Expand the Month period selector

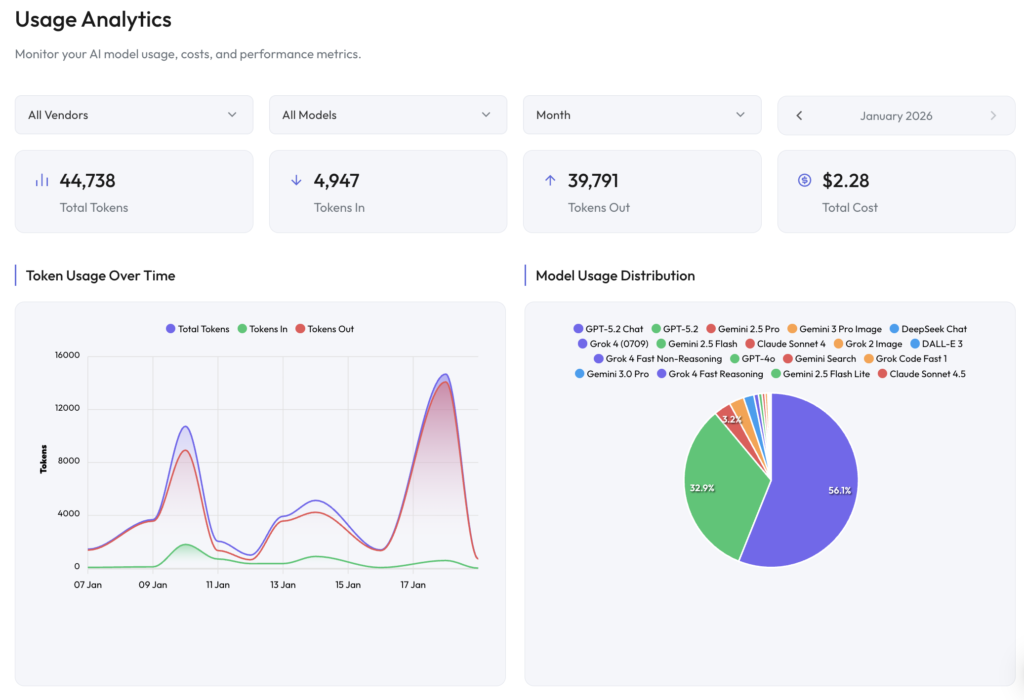pos(641,114)
